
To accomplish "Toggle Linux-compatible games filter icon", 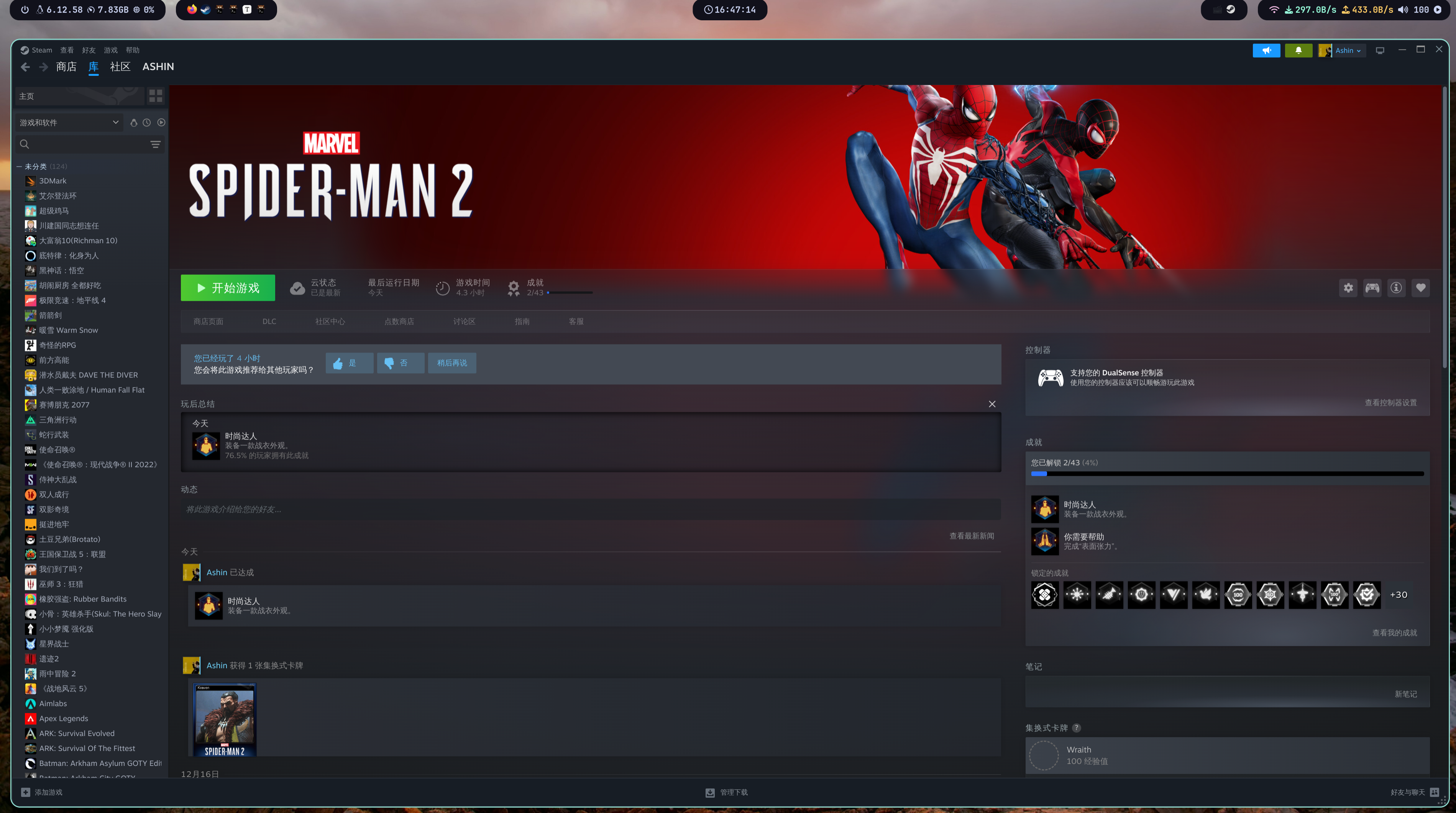I will point(133,123).
